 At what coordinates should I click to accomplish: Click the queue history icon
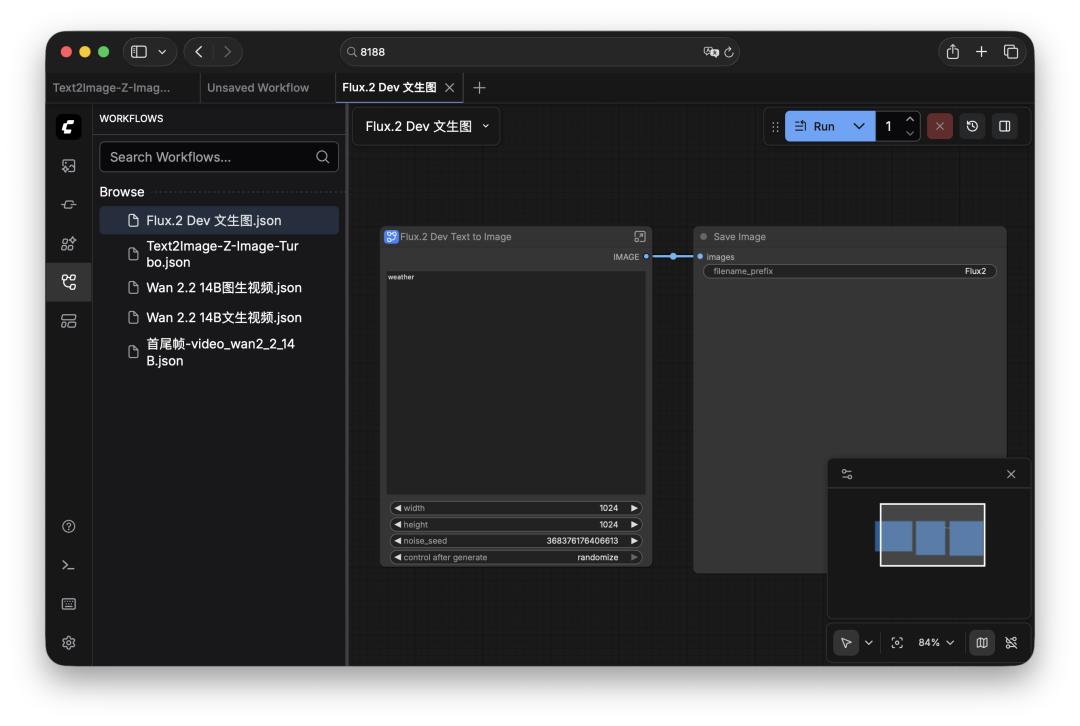pos(971,126)
